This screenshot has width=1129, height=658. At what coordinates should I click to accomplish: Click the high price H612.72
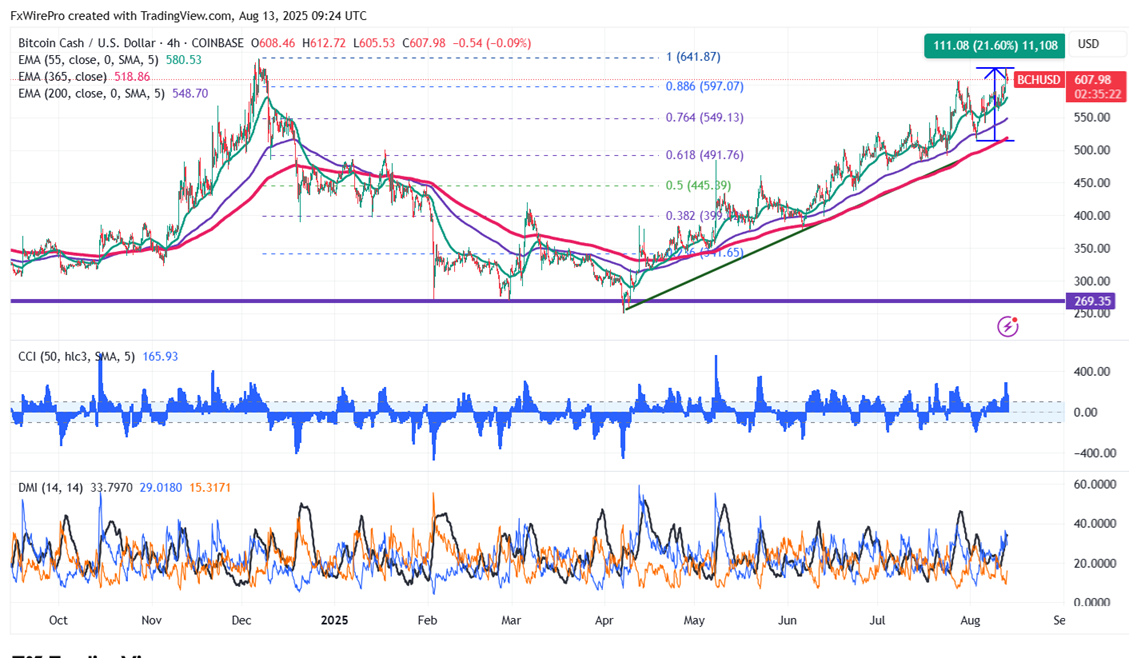pos(324,43)
